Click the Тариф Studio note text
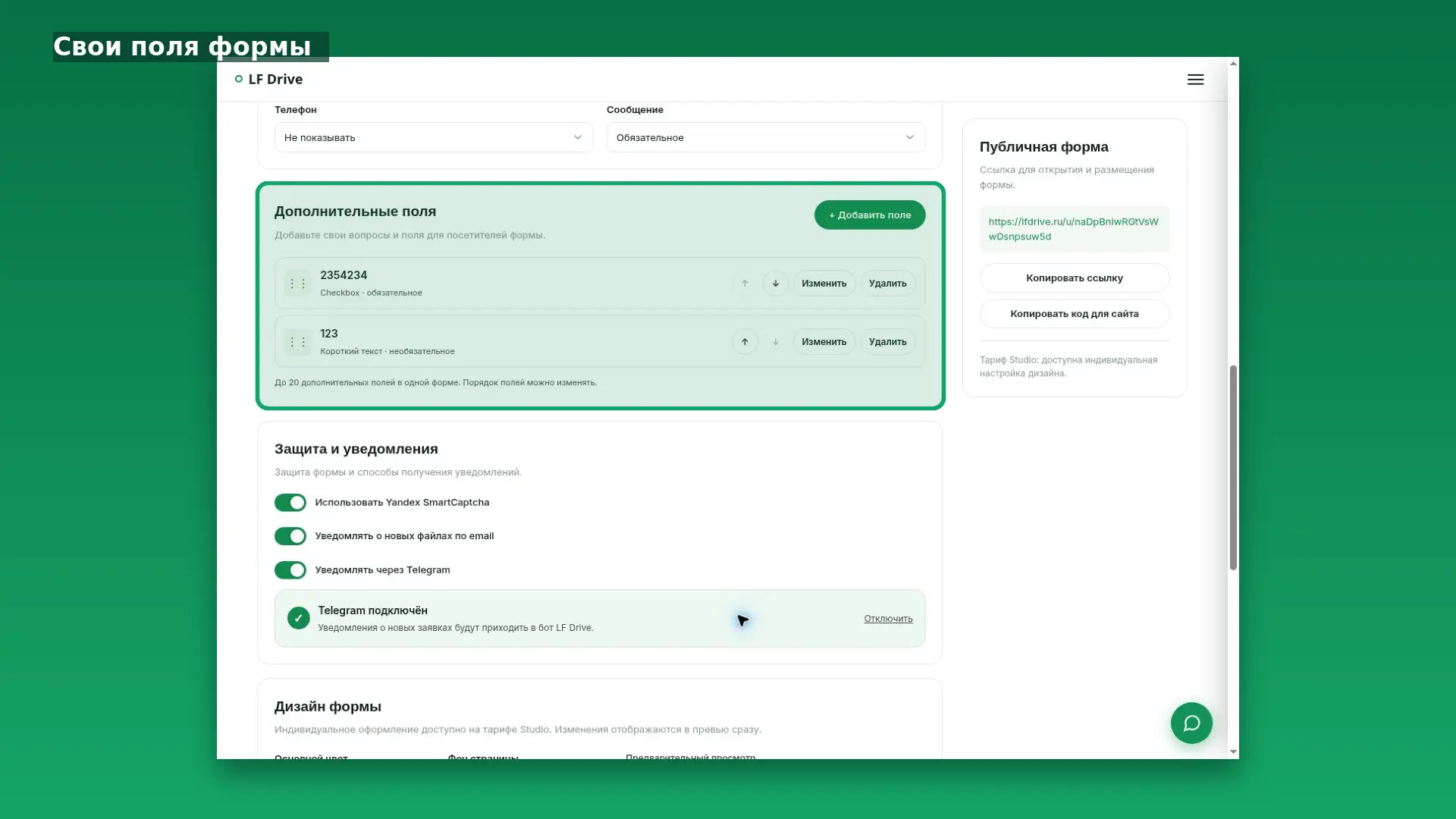The width and height of the screenshot is (1456, 819). click(1068, 366)
